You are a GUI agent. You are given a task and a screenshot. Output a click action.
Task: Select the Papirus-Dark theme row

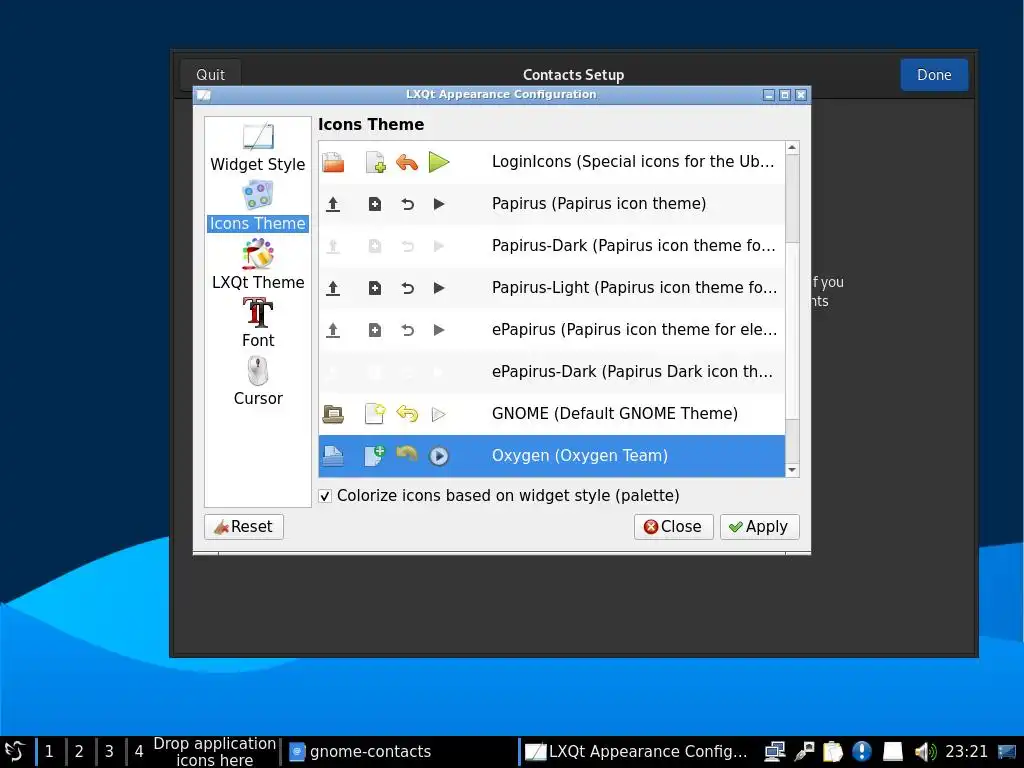(x=551, y=246)
